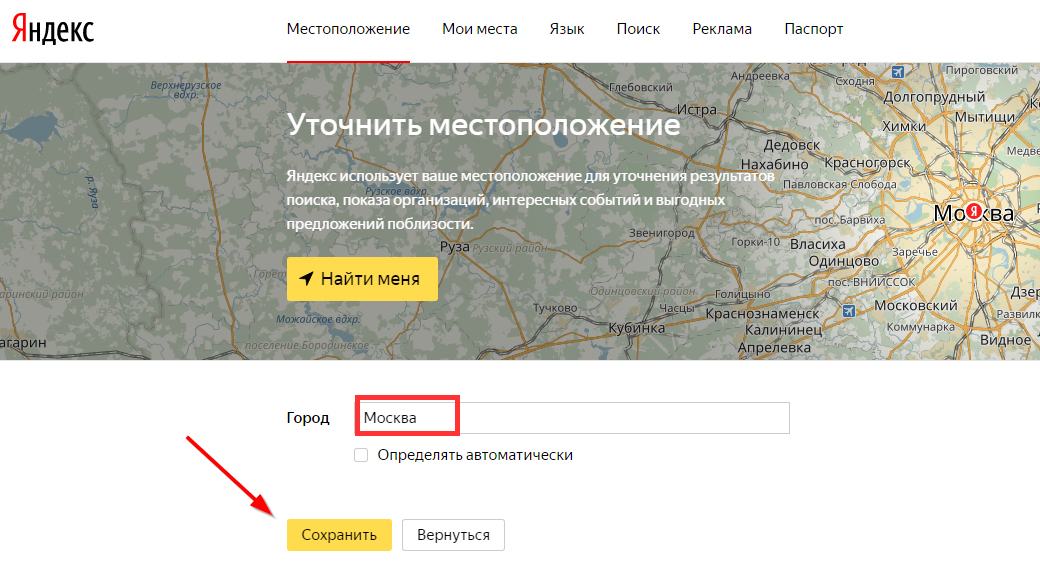
Task: Click the Калининец label on the map
Action: tap(783, 330)
